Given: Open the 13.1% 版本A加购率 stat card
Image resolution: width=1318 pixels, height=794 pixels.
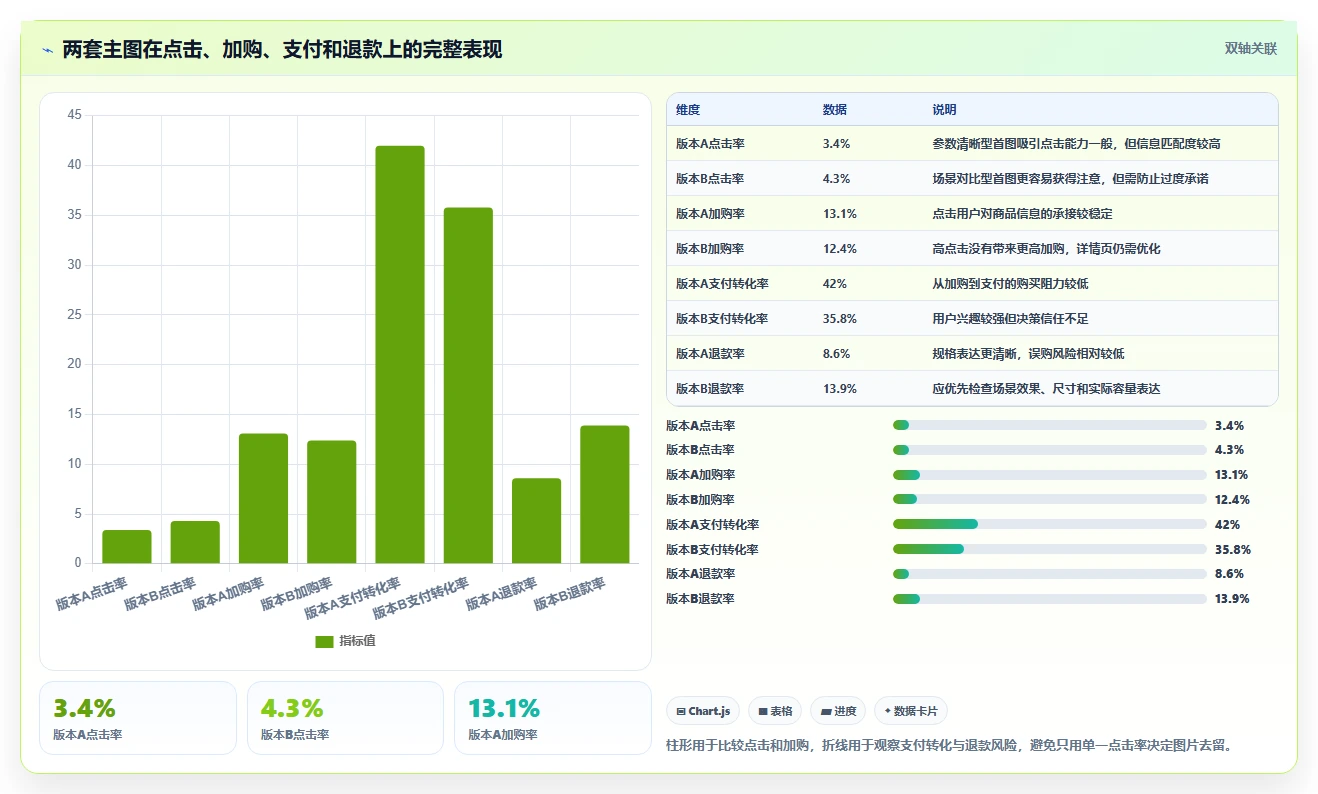Looking at the screenshot, I should coord(552,718).
